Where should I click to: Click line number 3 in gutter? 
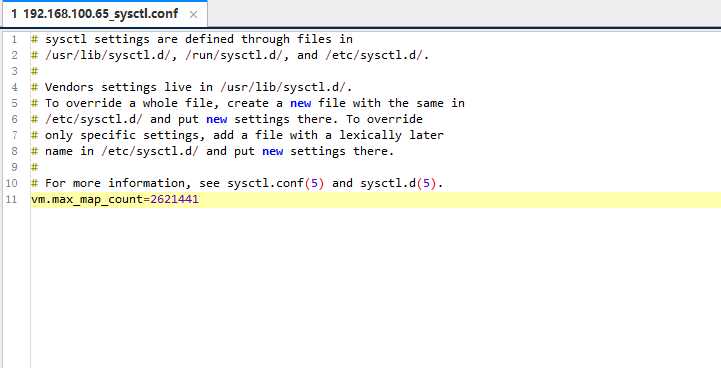pos(14,71)
